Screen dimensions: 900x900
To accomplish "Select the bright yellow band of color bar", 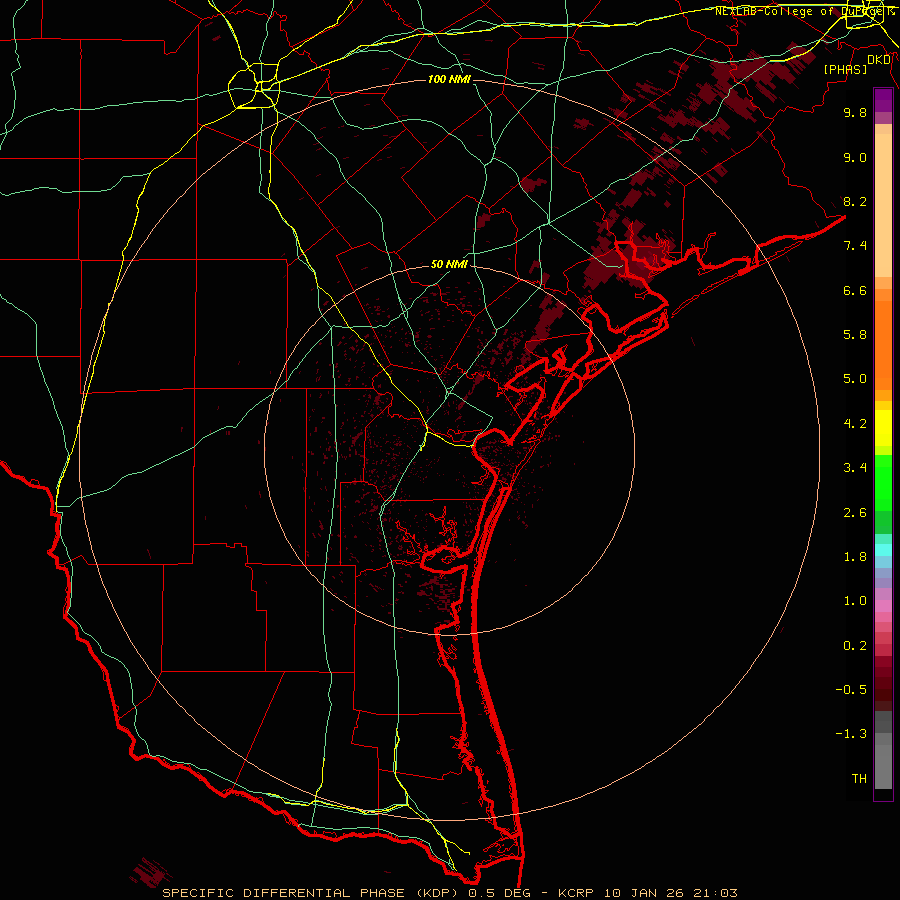I will (x=883, y=428).
